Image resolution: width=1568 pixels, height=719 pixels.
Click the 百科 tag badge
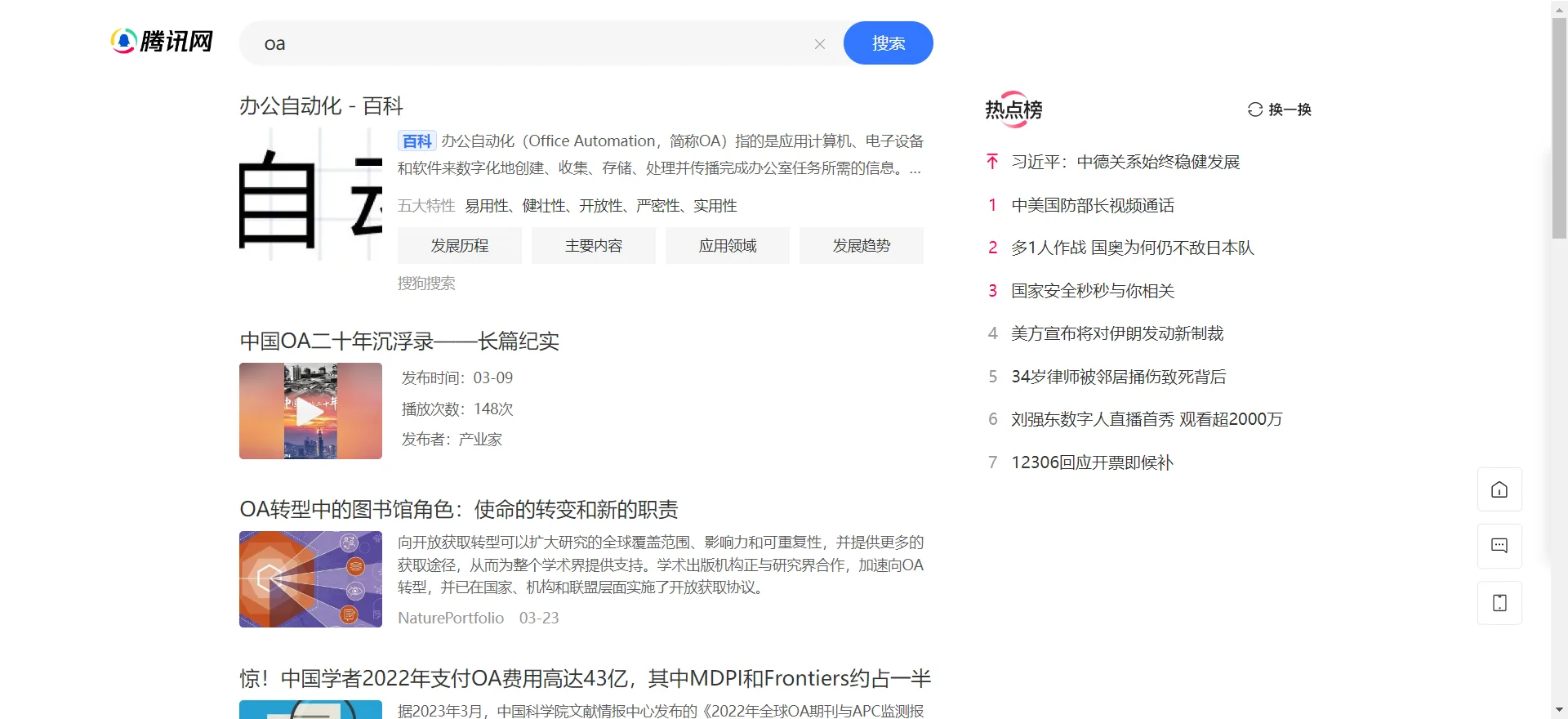416,141
